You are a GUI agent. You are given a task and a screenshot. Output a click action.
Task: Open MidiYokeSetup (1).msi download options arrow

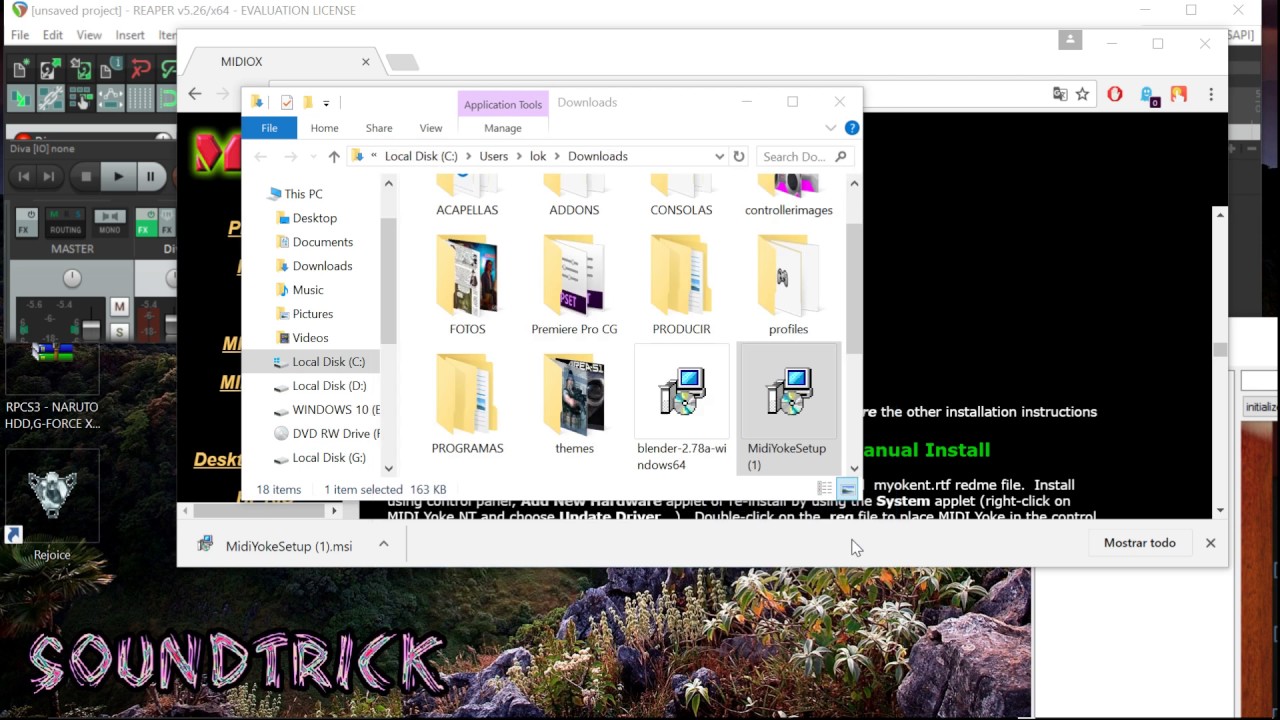[x=383, y=544]
